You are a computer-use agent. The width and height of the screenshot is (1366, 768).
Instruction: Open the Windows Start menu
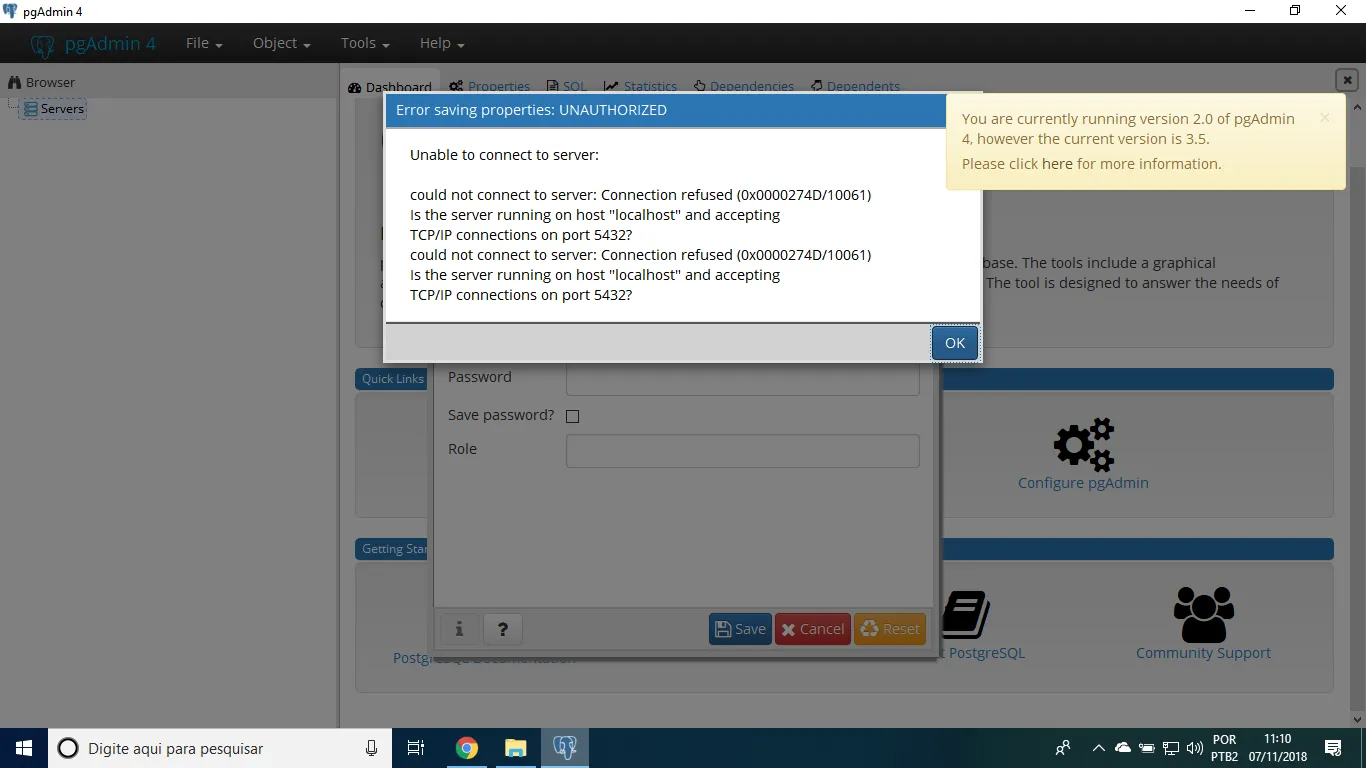click(24, 748)
